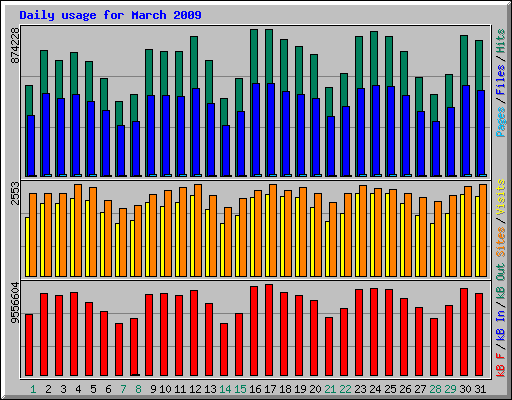Viewport: 512px width, 400px height.
Task: Click the "Sites" legend label
Action: 501,242
